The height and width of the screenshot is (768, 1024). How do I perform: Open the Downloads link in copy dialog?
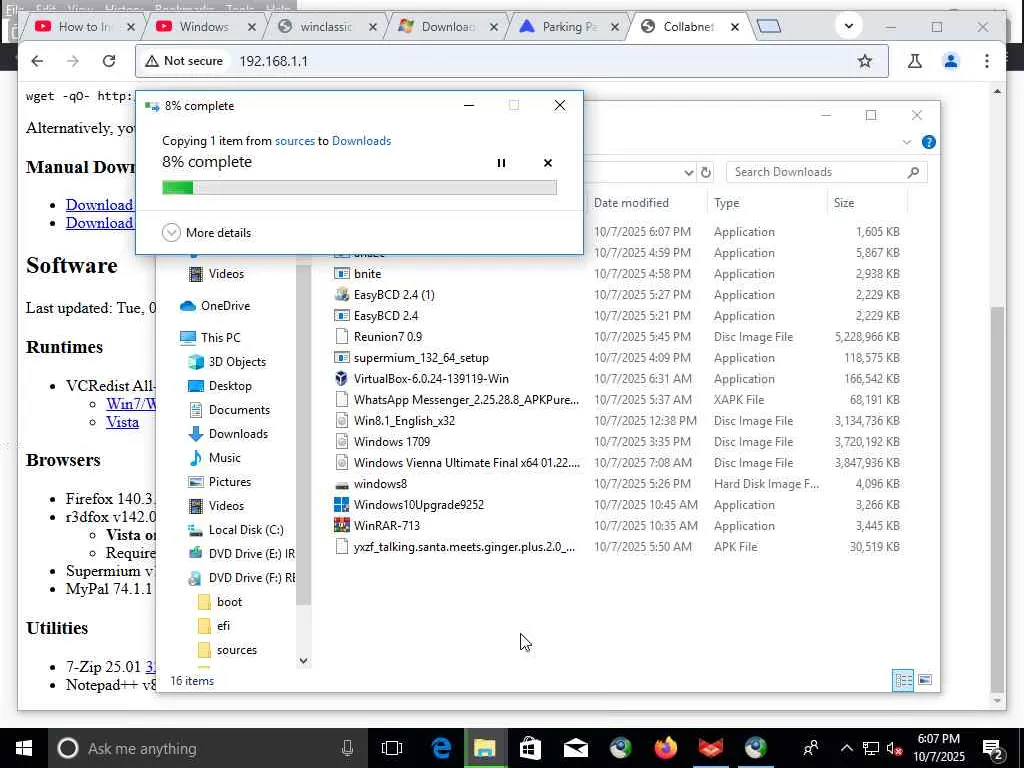click(x=361, y=141)
